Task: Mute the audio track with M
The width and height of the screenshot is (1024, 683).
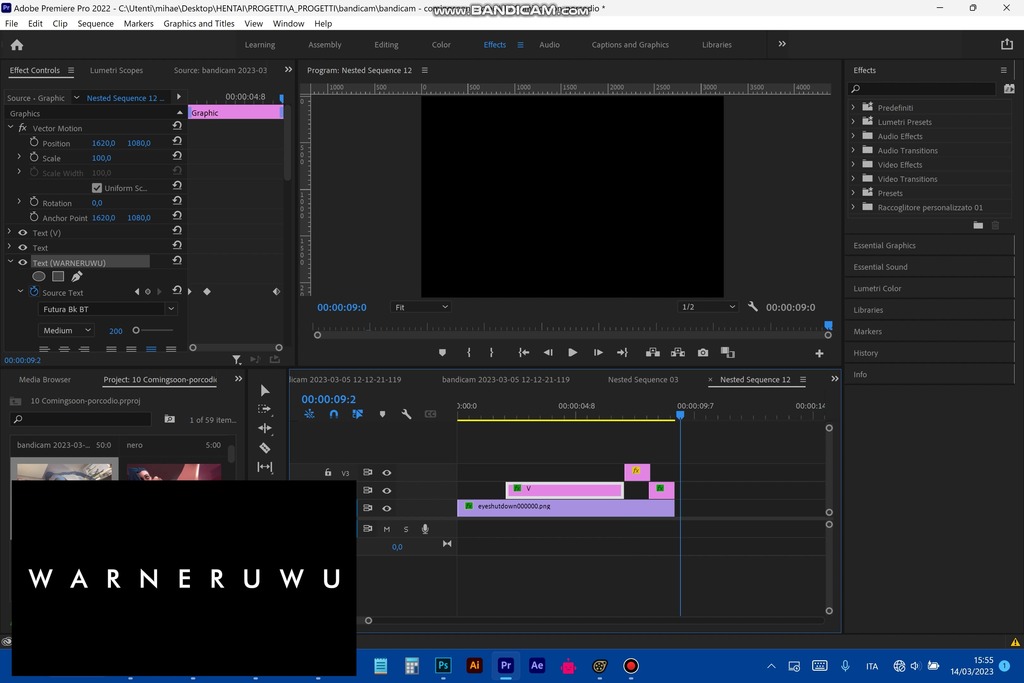Action: coord(387,529)
